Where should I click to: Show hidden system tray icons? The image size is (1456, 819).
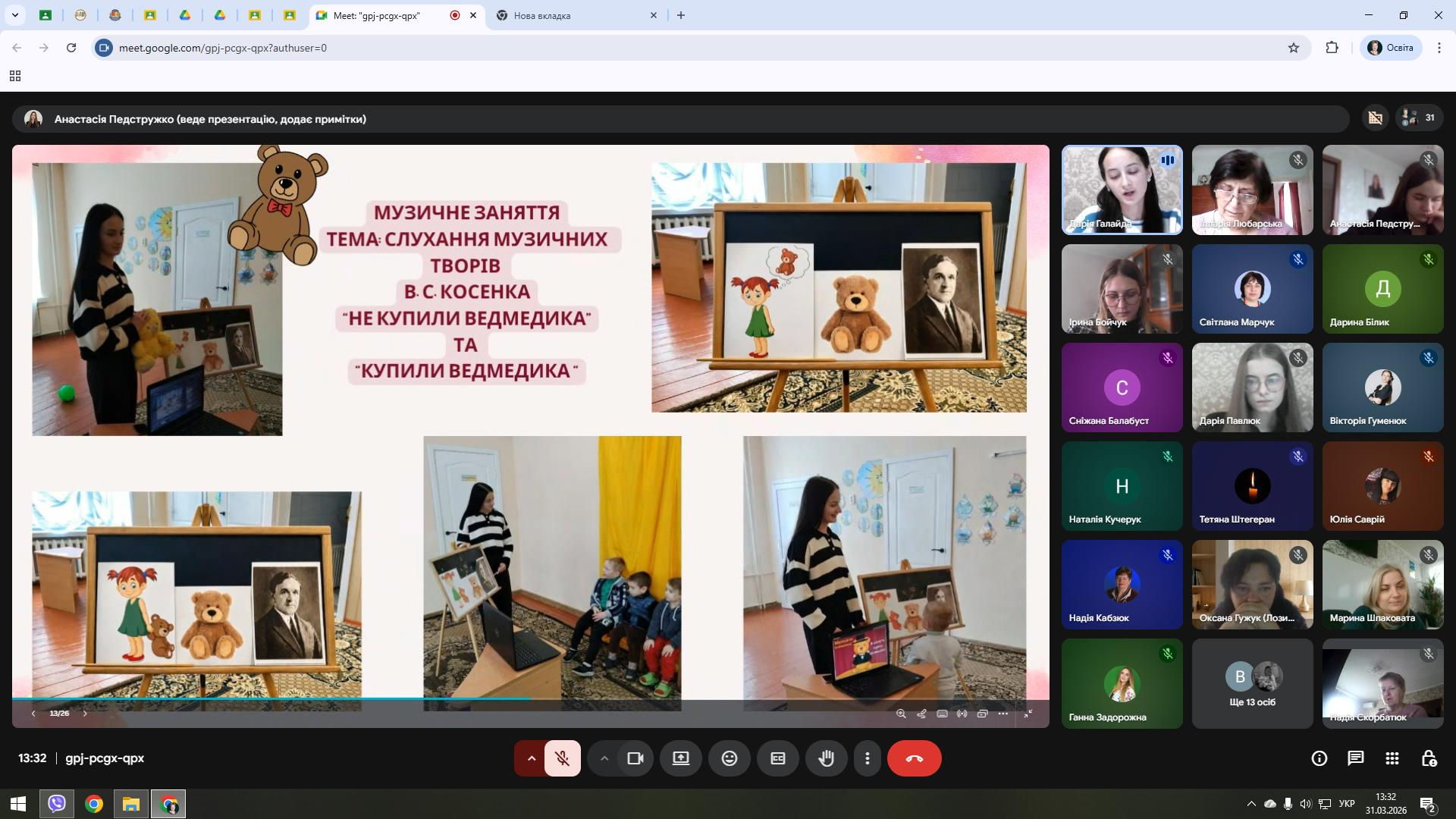pyautogui.click(x=1251, y=804)
